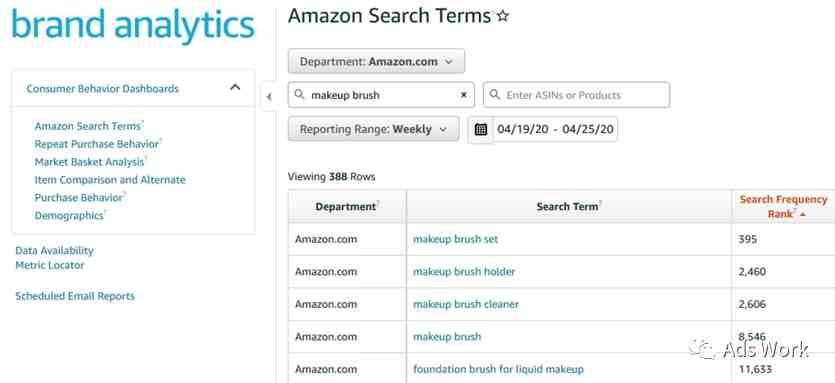Open the Department: Amazon.com dropdown
The height and width of the screenshot is (383, 835).
coord(376,61)
